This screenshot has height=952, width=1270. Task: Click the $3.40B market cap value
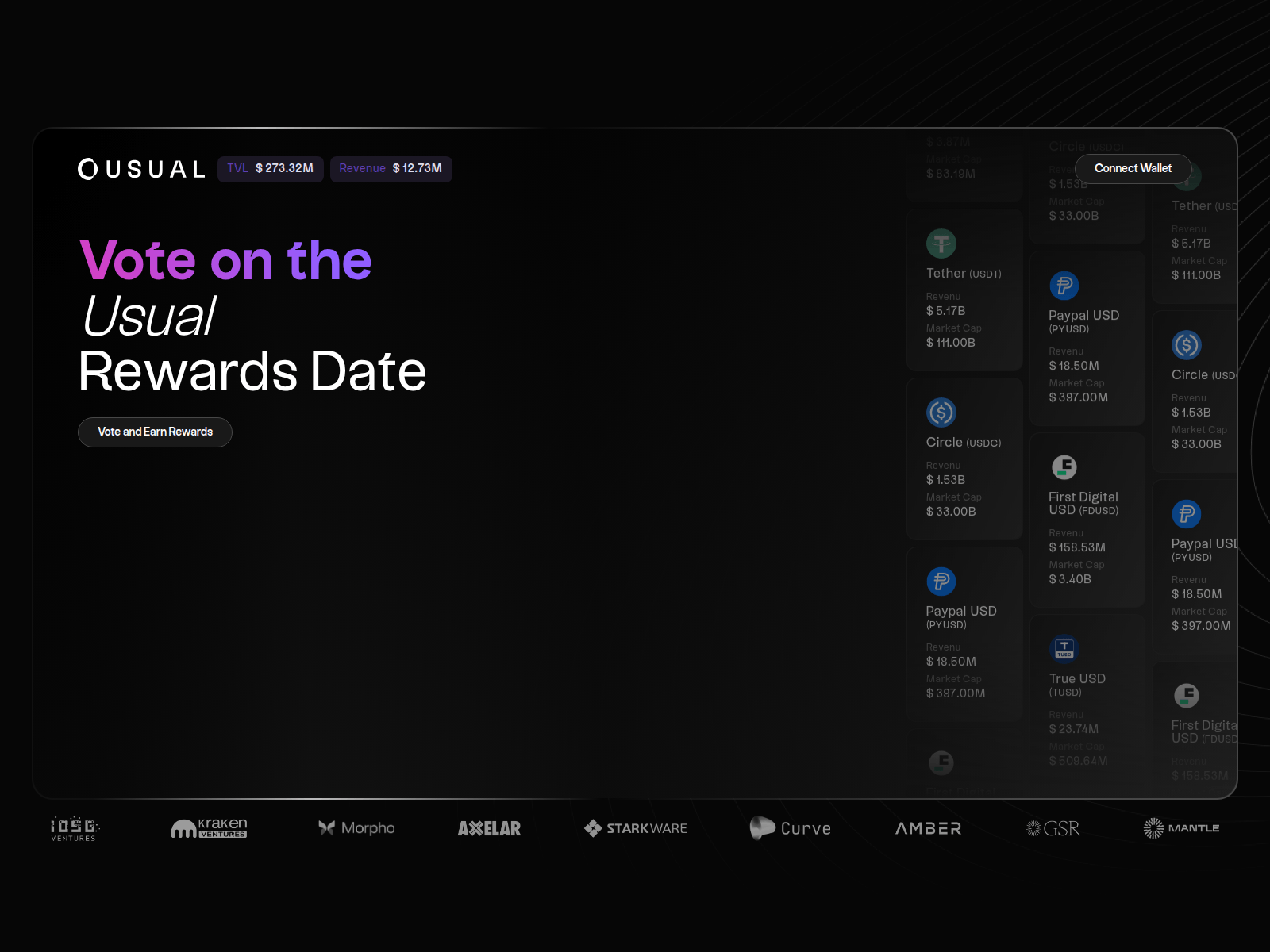(x=1070, y=579)
